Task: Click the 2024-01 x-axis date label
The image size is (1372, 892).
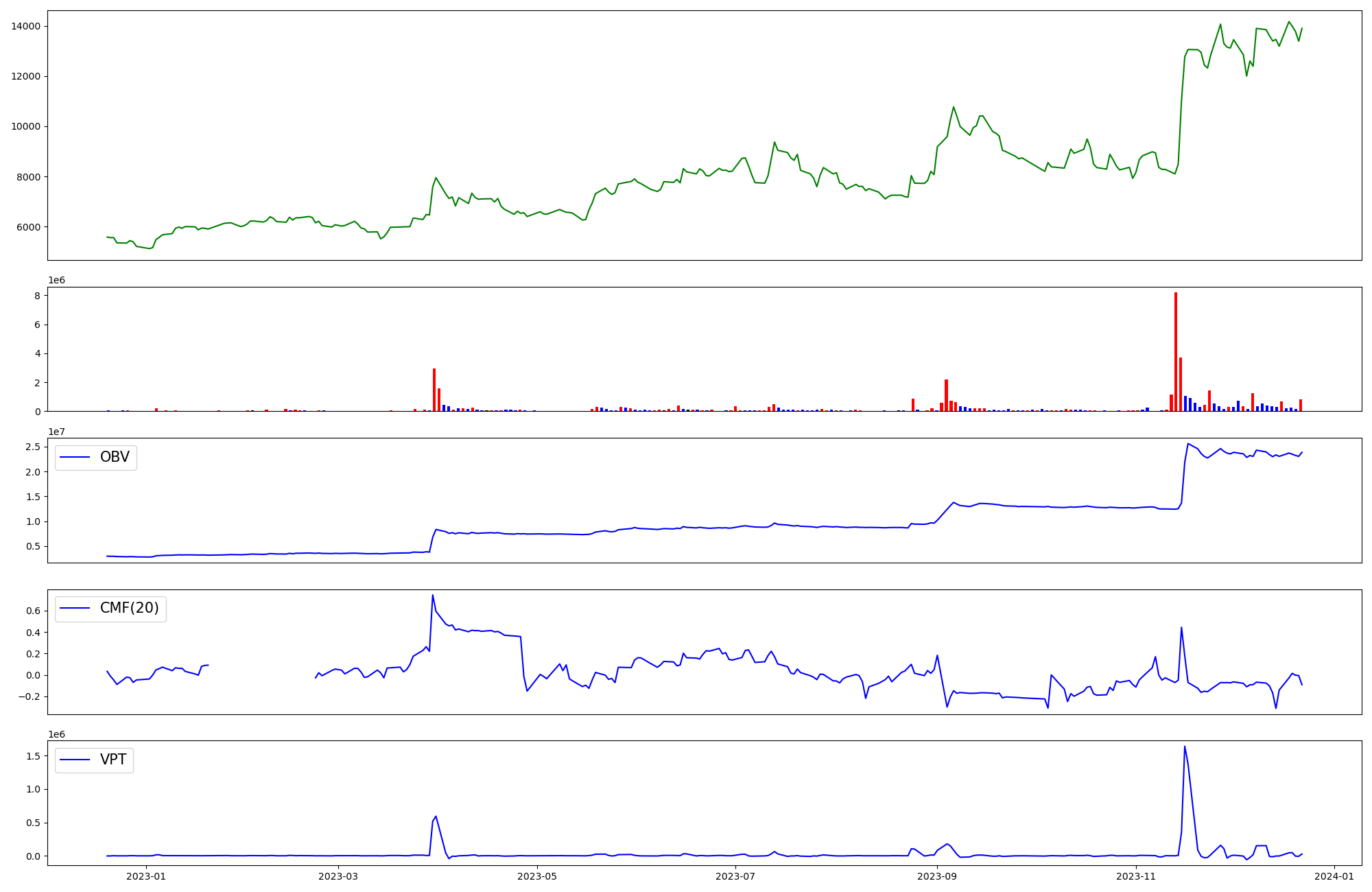Action: pyautogui.click(x=1334, y=876)
